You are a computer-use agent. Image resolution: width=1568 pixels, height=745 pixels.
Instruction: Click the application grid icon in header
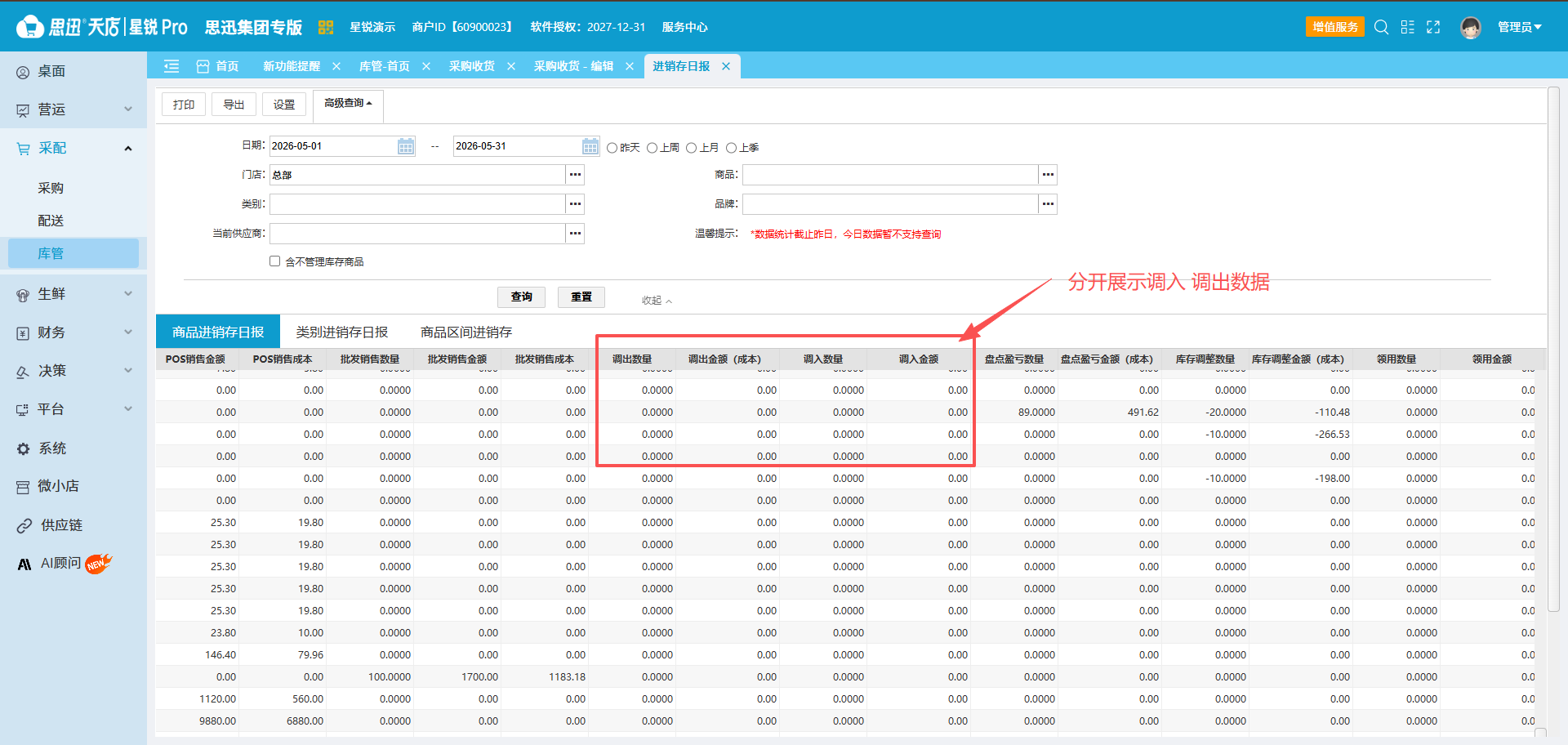(x=326, y=27)
